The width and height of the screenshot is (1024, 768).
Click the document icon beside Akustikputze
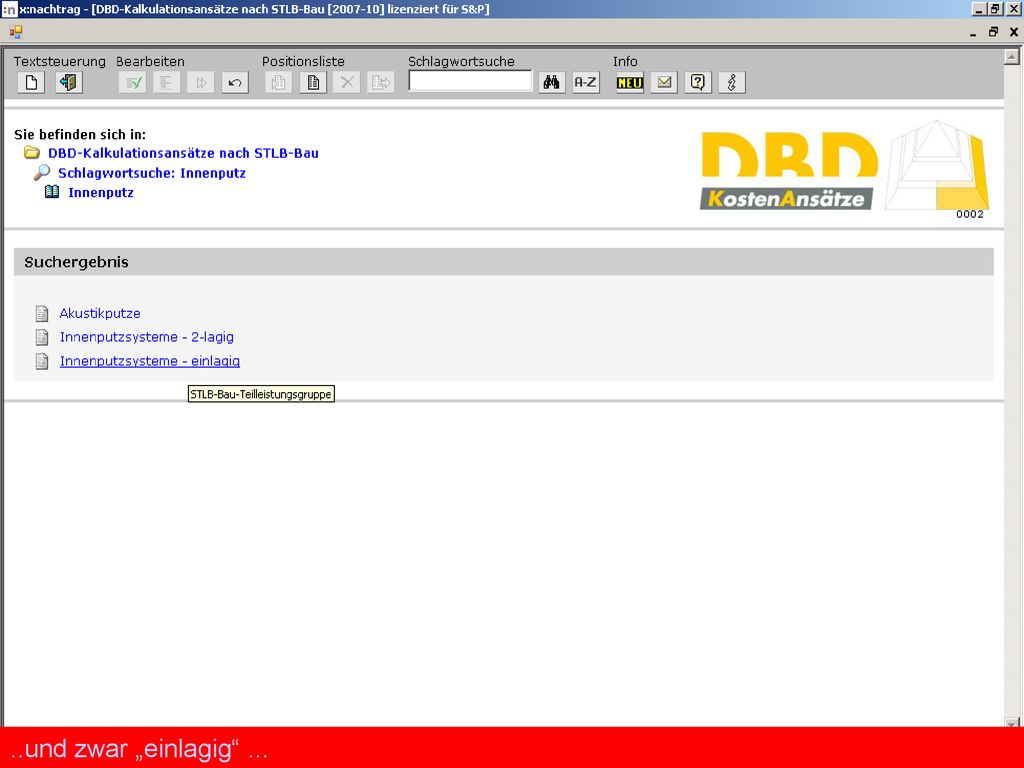tap(42, 313)
